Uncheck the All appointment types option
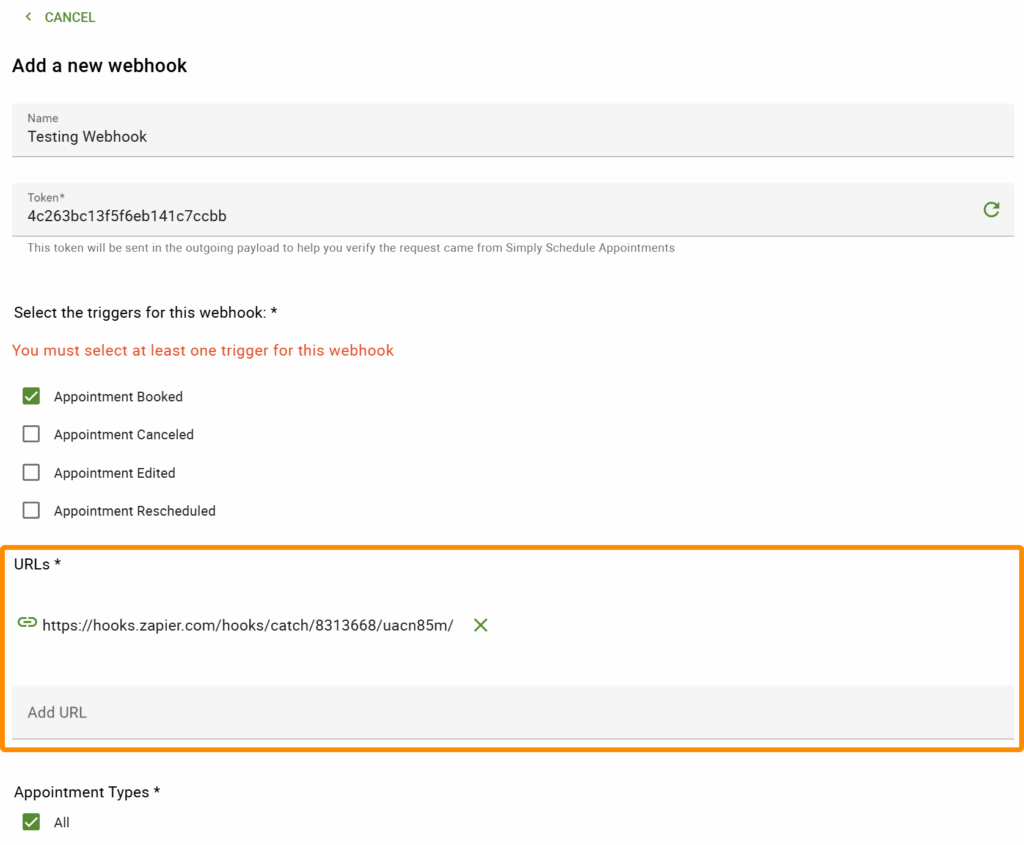Screen dimensions: 1024x845 [x=31, y=822]
